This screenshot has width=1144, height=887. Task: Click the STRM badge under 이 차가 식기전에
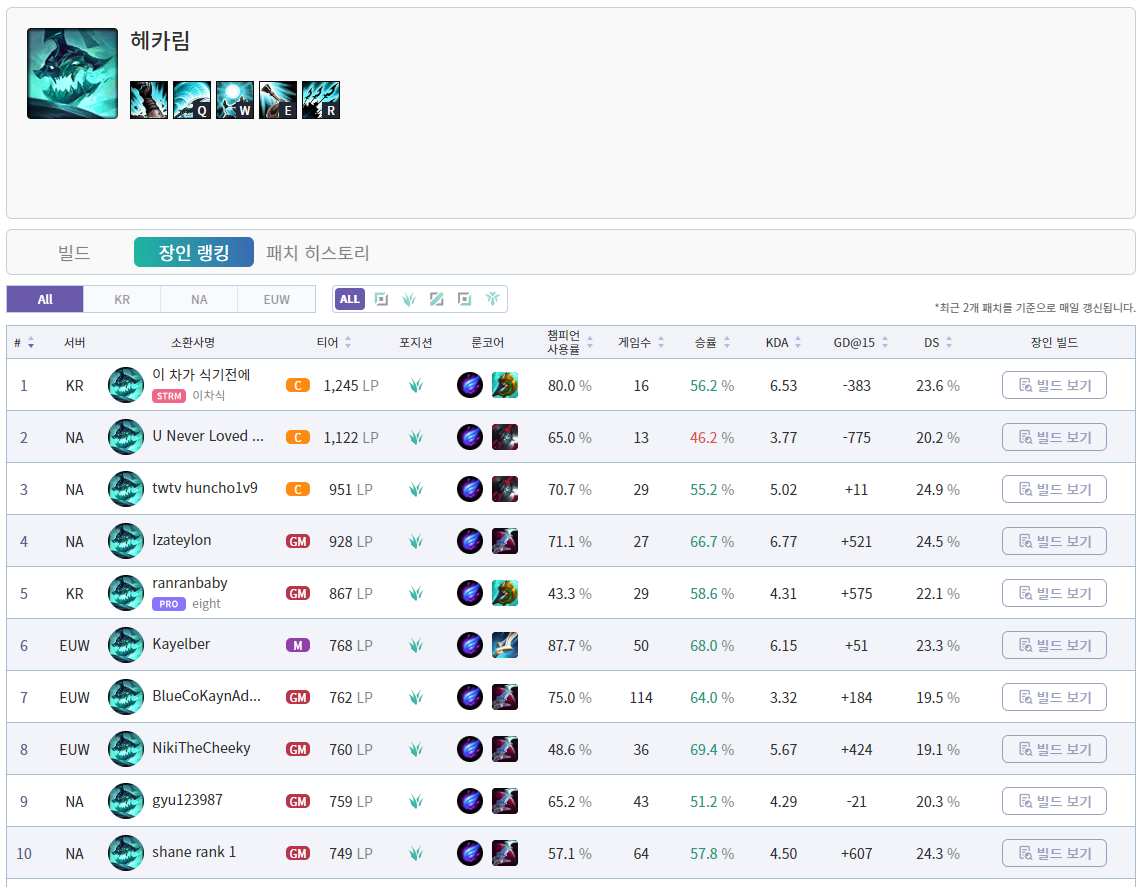[169, 396]
